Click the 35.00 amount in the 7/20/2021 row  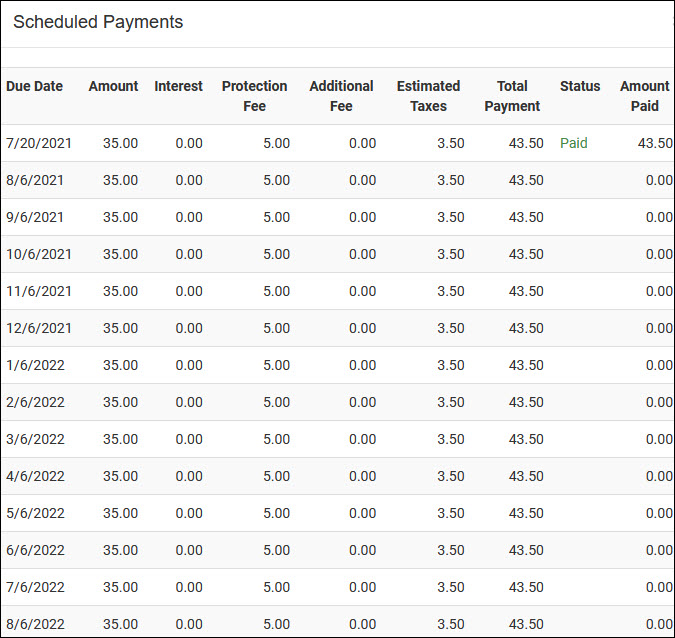coord(121,143)
